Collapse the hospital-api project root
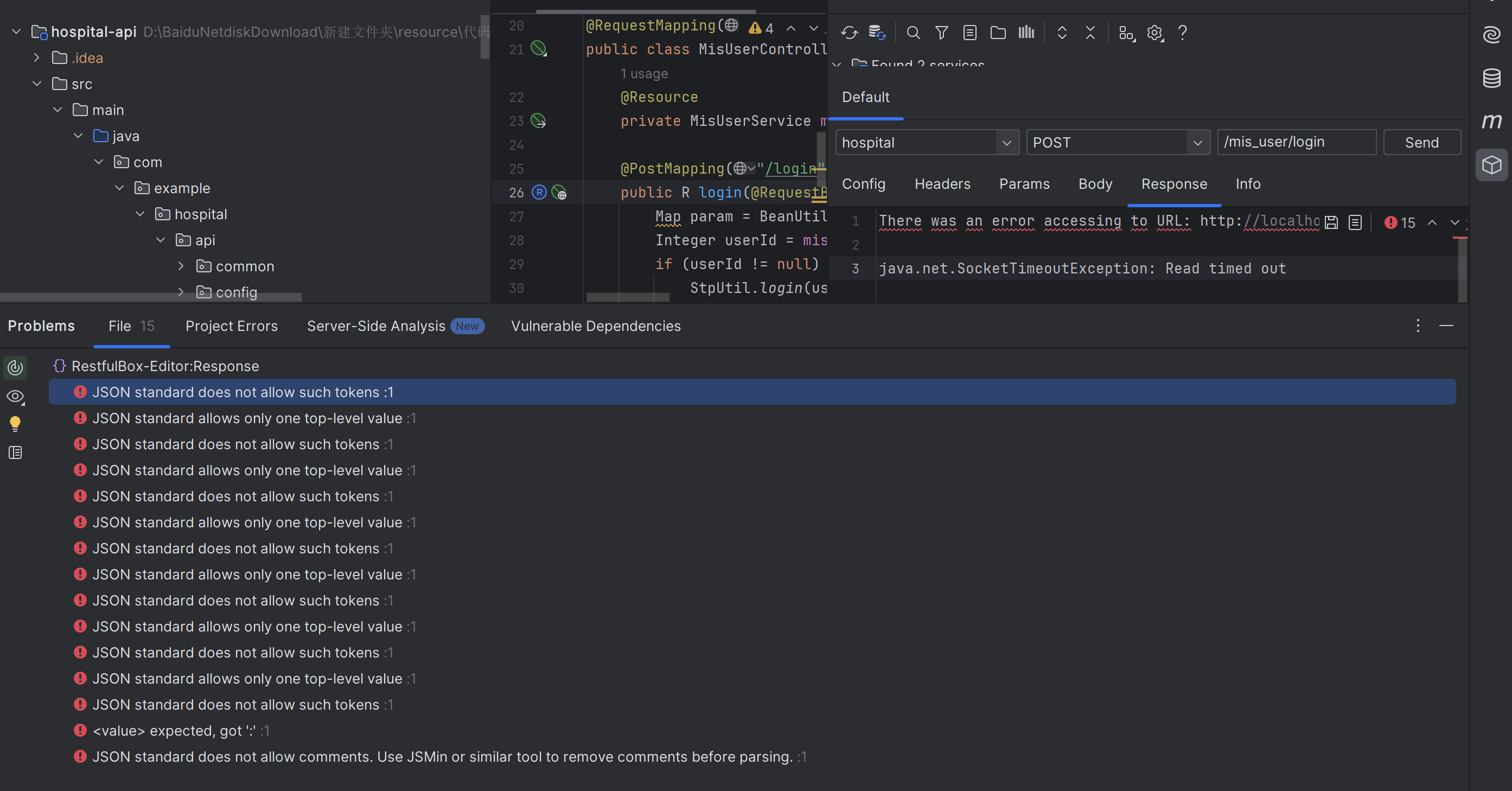 16,31
